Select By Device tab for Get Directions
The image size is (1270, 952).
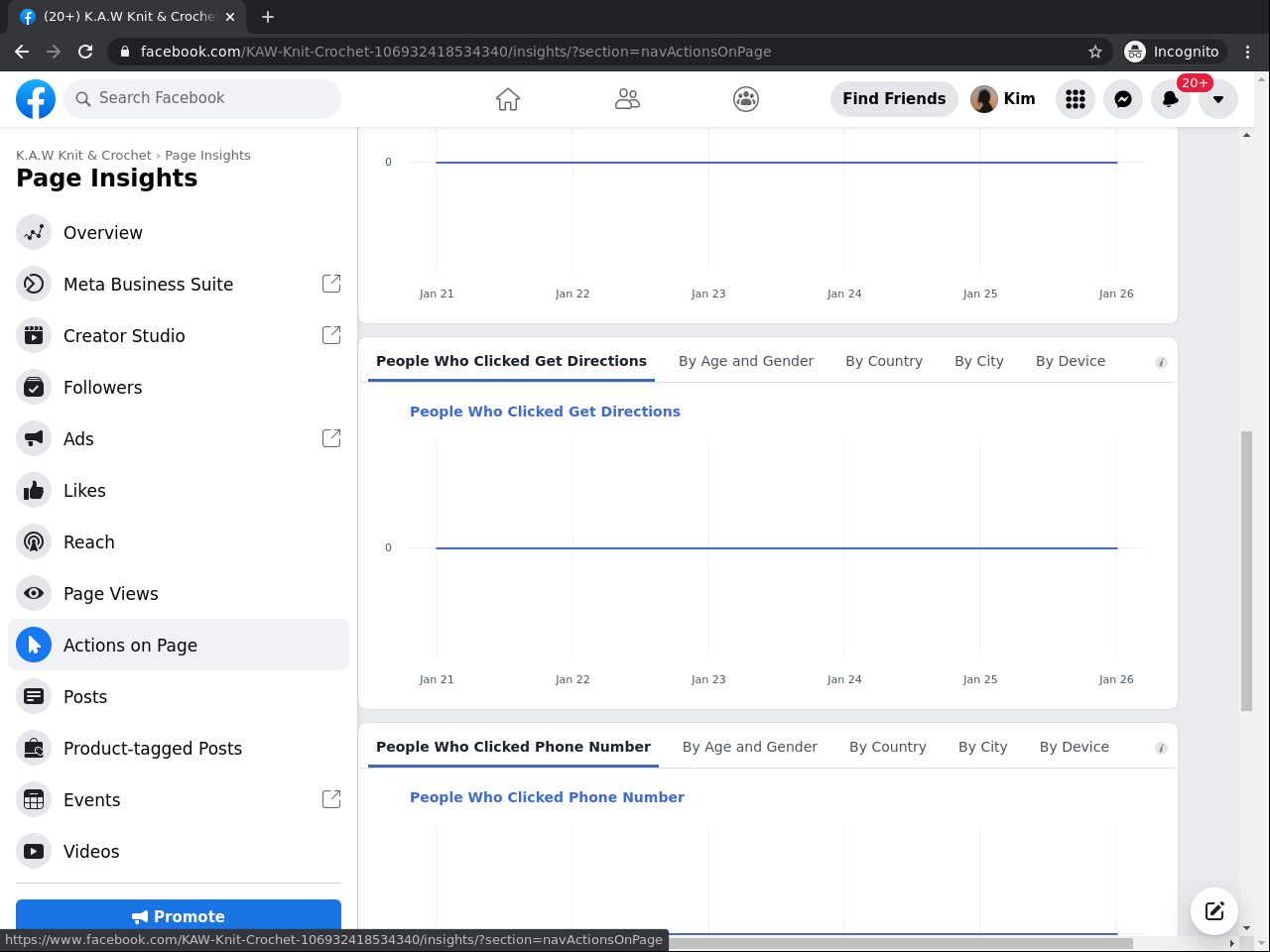coord(1071,361)
